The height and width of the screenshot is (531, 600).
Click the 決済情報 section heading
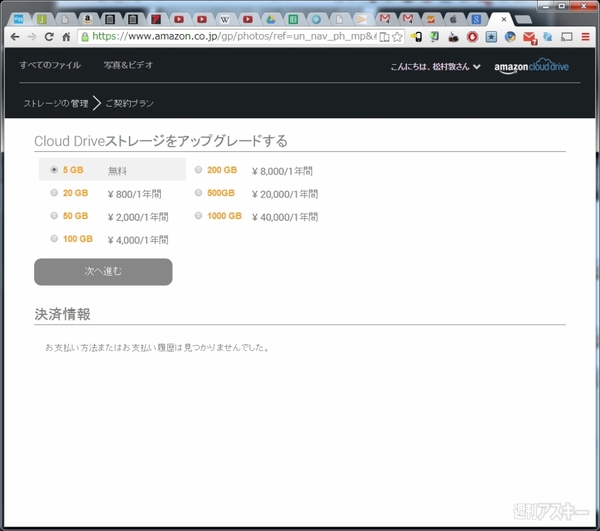(62, 314)
